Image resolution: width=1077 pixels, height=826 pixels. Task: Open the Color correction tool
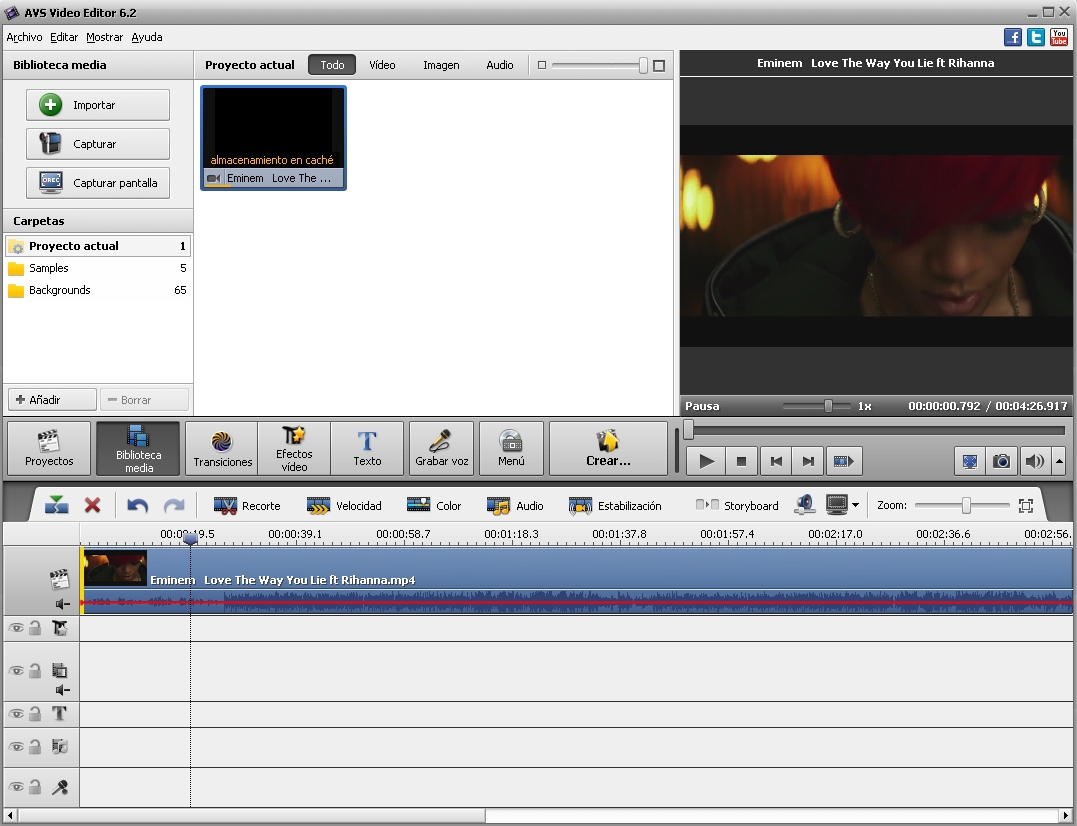(x=434, y=506)
